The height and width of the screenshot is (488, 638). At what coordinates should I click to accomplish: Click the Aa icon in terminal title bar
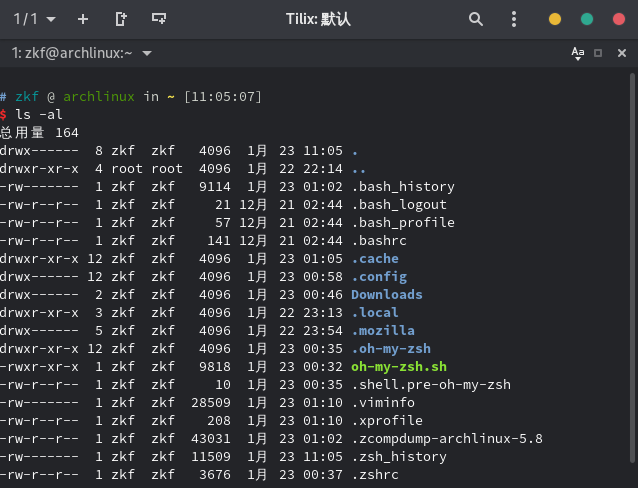coord(577,53)
